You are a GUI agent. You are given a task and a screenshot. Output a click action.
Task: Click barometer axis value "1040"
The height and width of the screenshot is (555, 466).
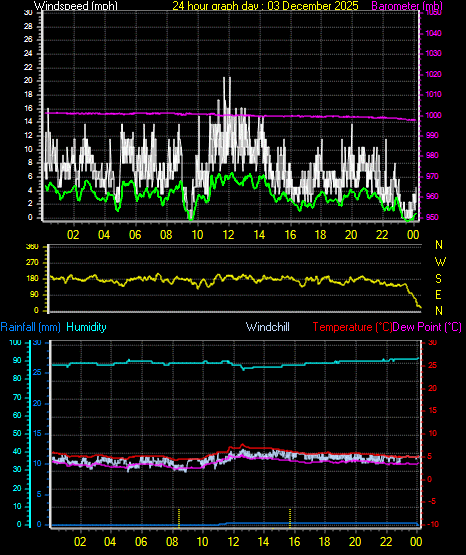click(433, 33)
